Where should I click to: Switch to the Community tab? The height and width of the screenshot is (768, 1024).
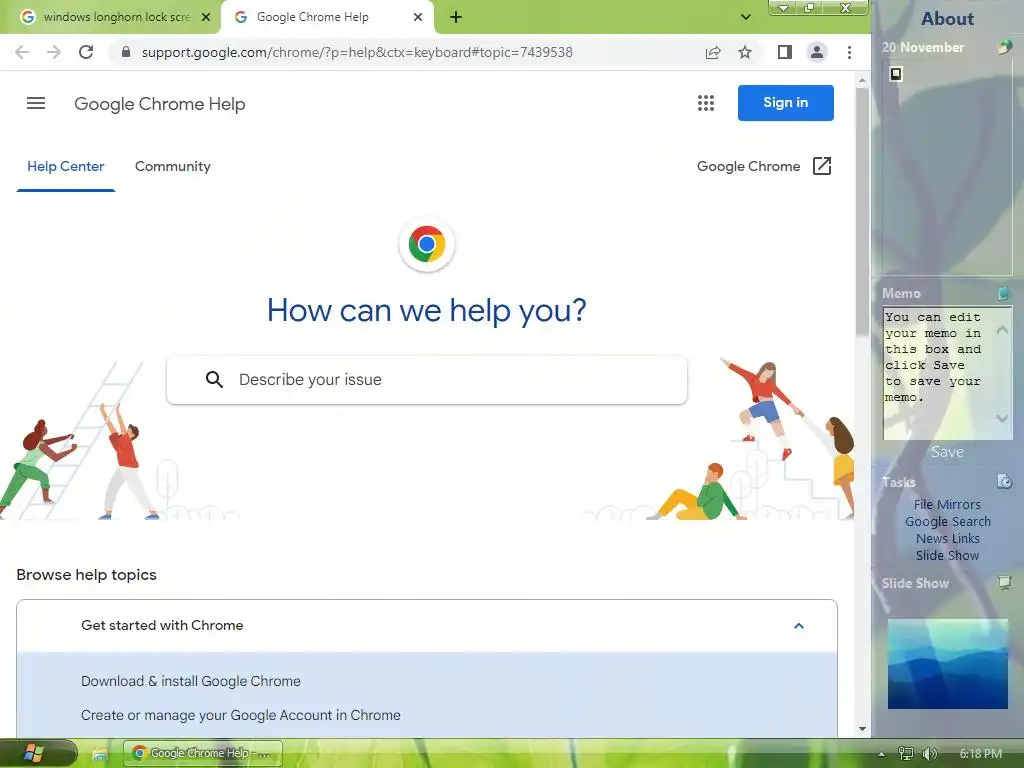point(172,167)
